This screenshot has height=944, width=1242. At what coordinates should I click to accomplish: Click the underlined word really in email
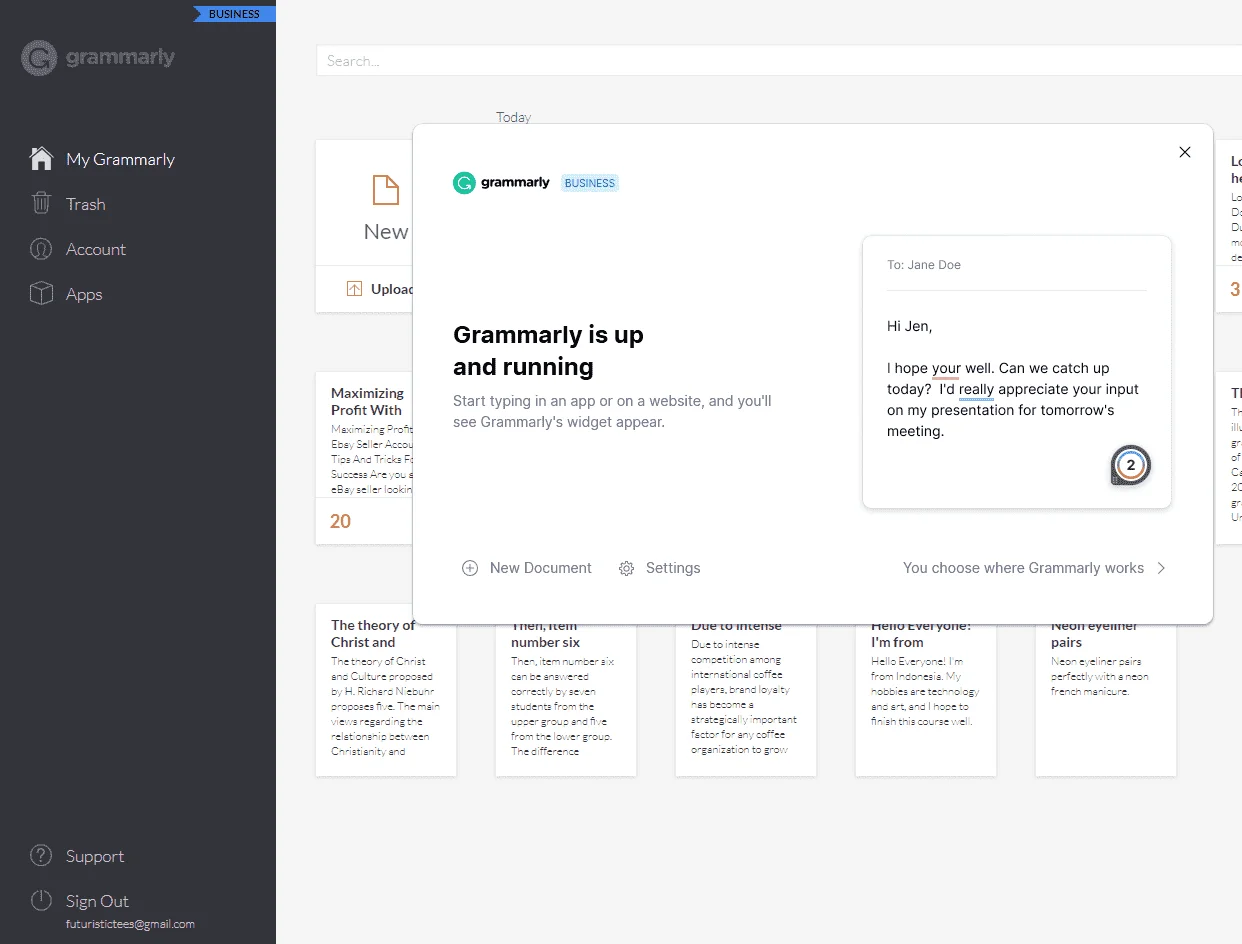click(976, 390)
